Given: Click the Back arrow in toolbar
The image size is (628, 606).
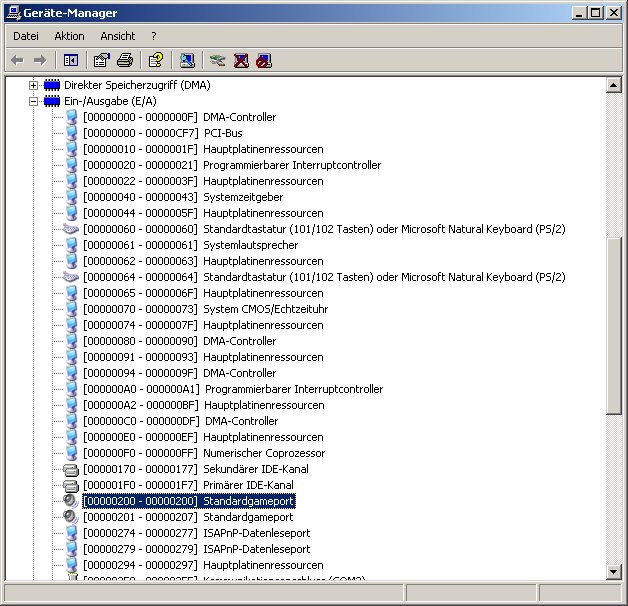Looking at the screenshot, I should (x=17, y=60).
